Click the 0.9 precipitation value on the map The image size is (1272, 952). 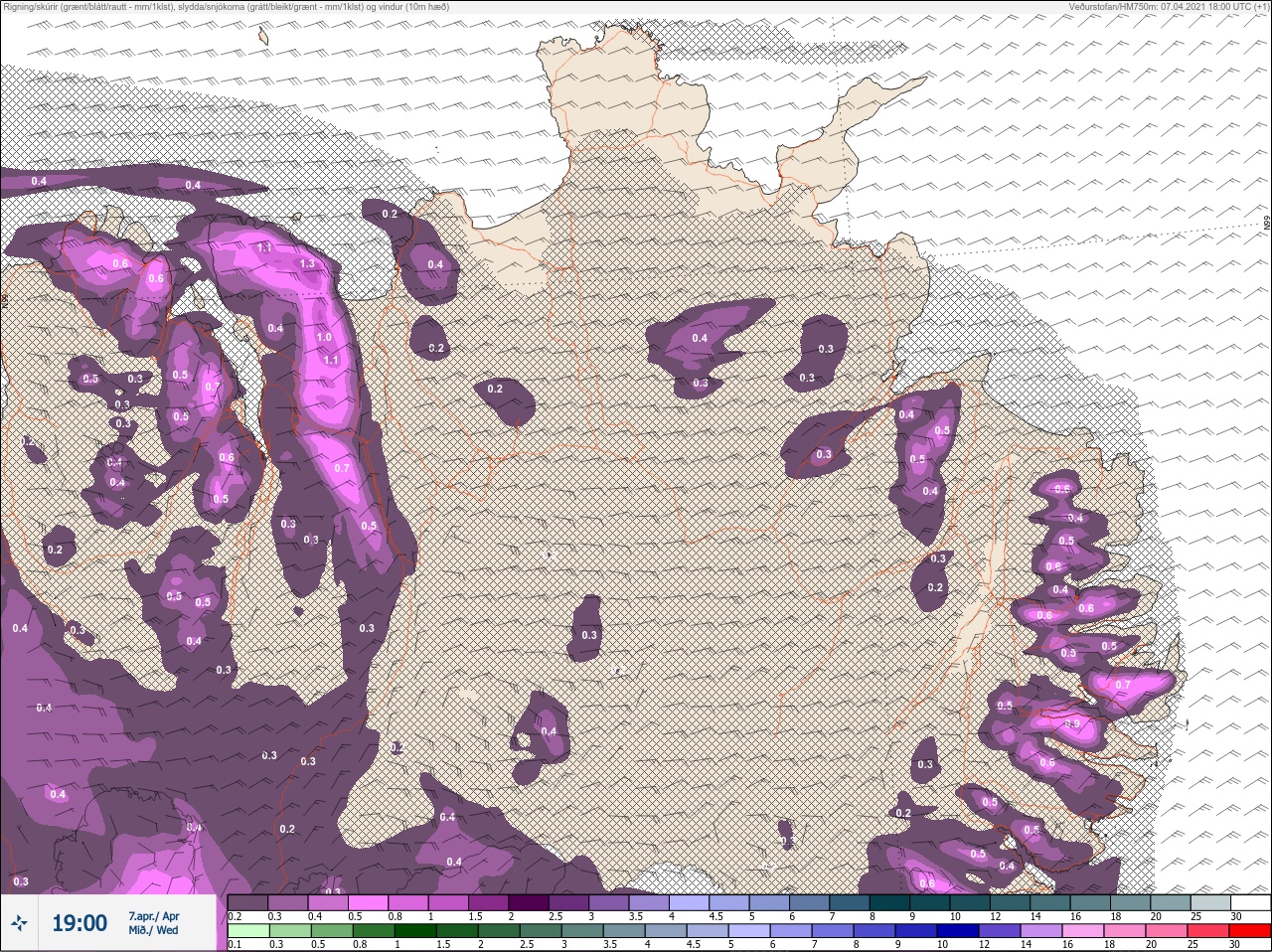tap(1071, 724)
